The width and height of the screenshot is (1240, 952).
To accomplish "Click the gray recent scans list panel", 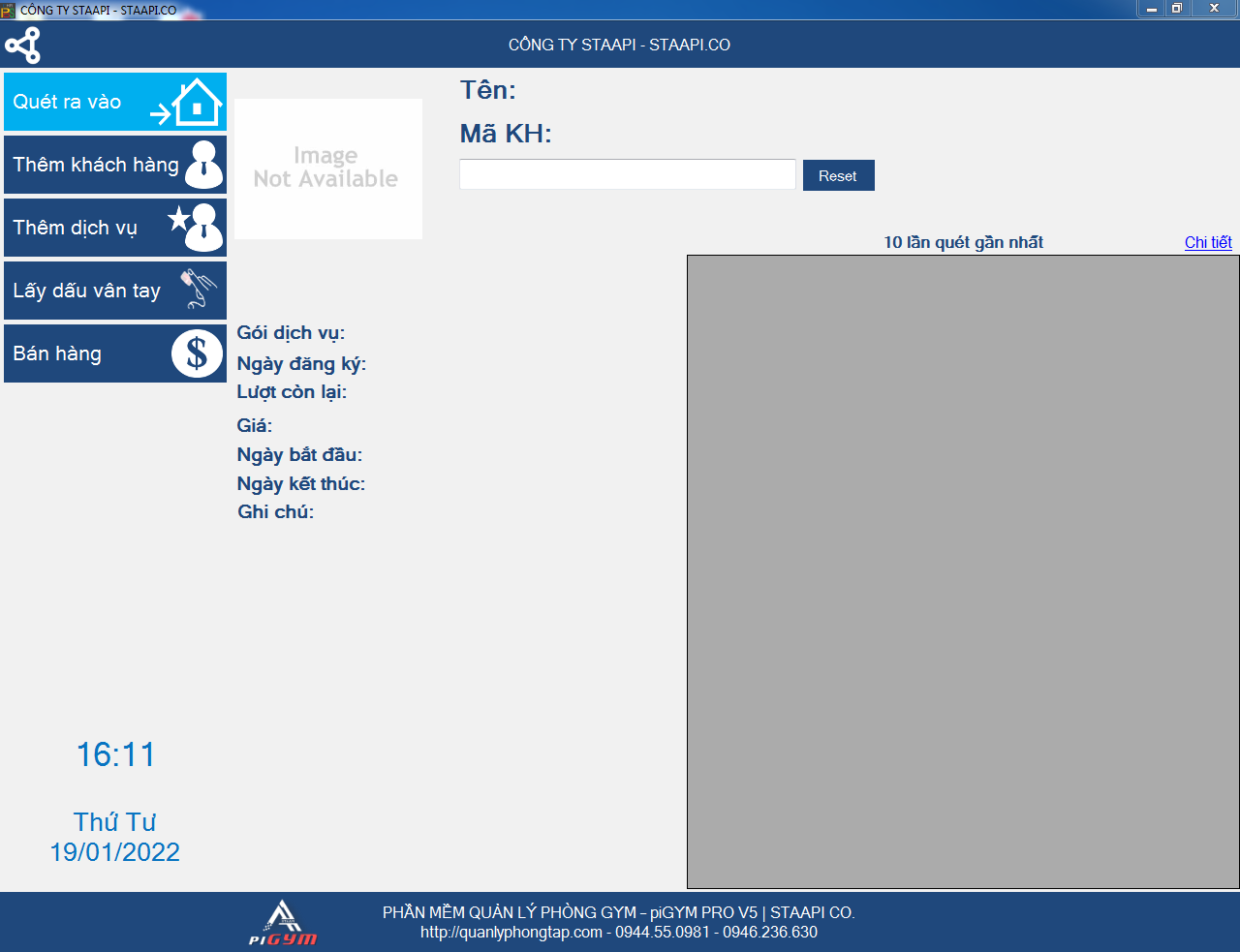I will [963, 571].
